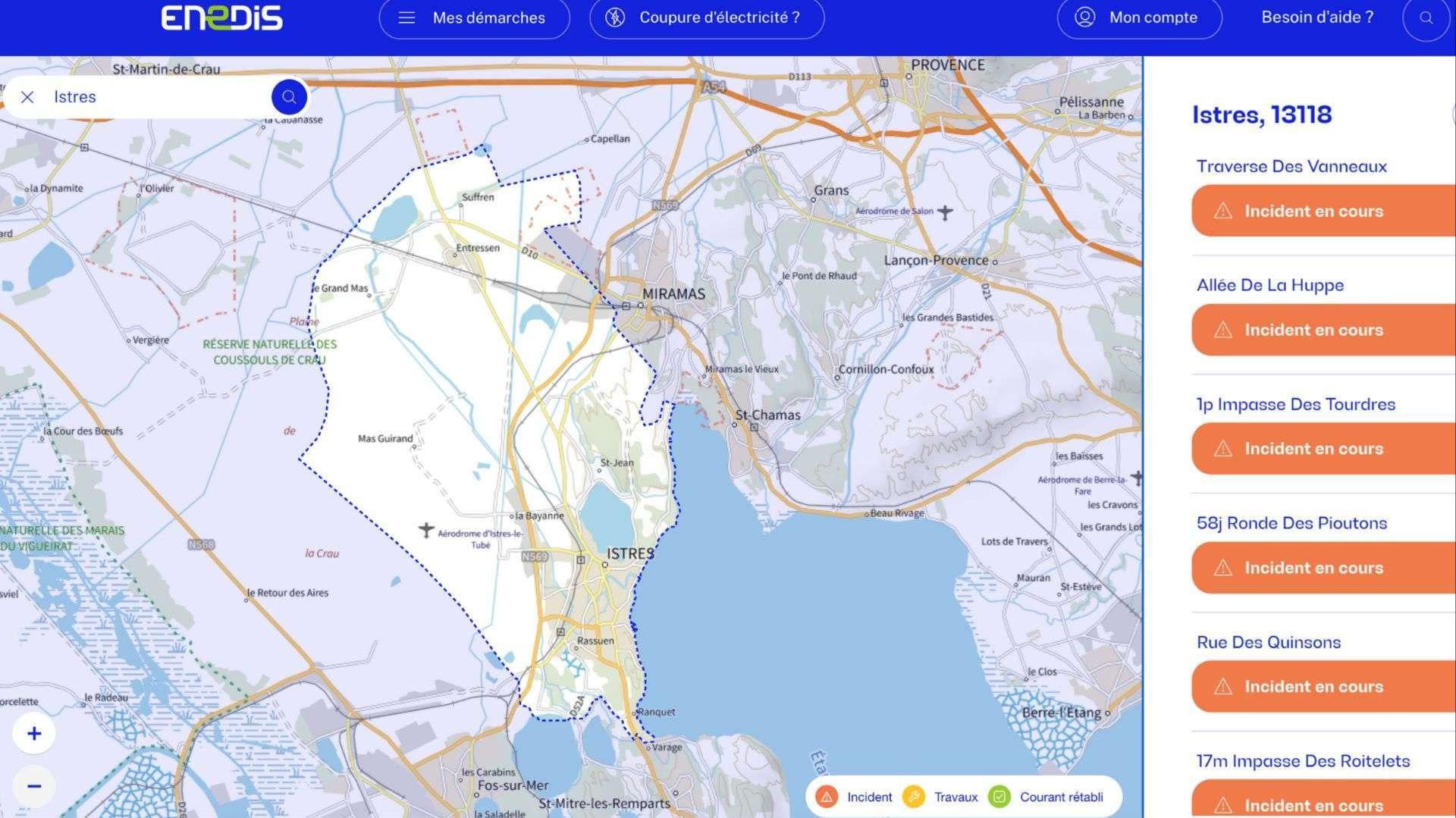This screenshot has height=818, width=1456.
Task: Click hamburger icon in Mes démarches
Action: tap(406, 17)
